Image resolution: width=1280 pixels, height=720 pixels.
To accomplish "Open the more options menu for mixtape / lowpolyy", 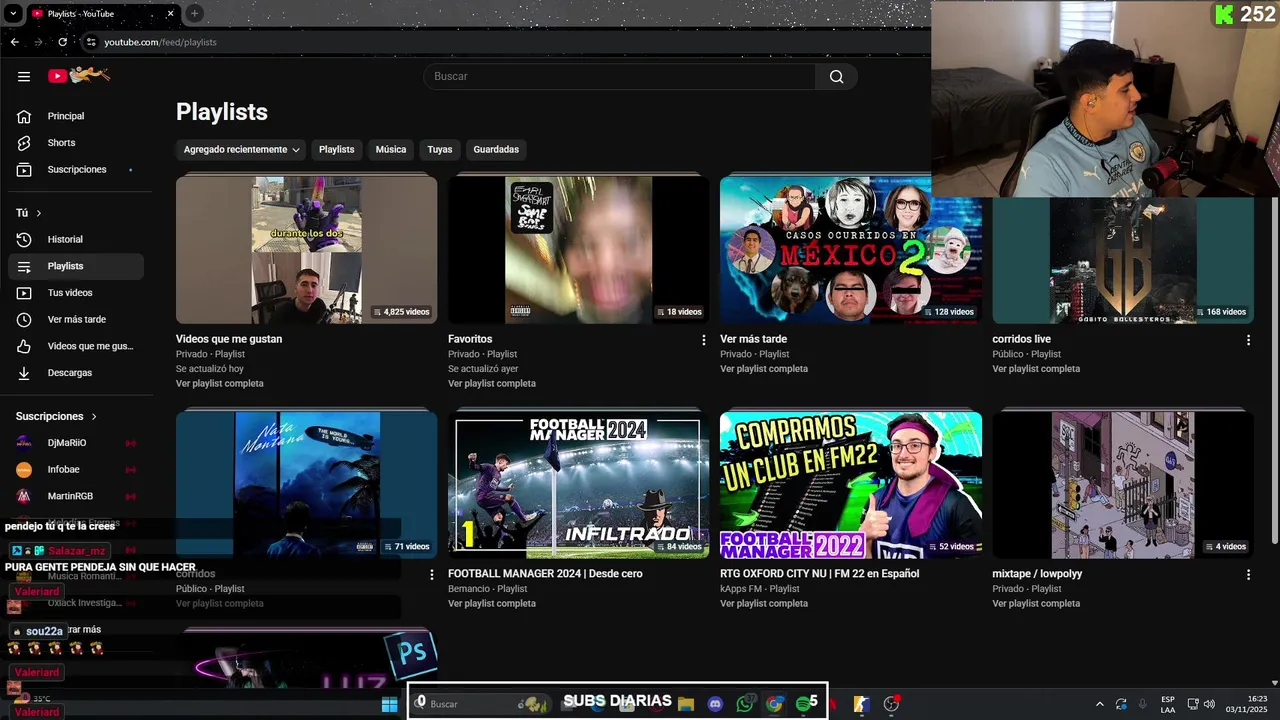I will (1248, 575).
